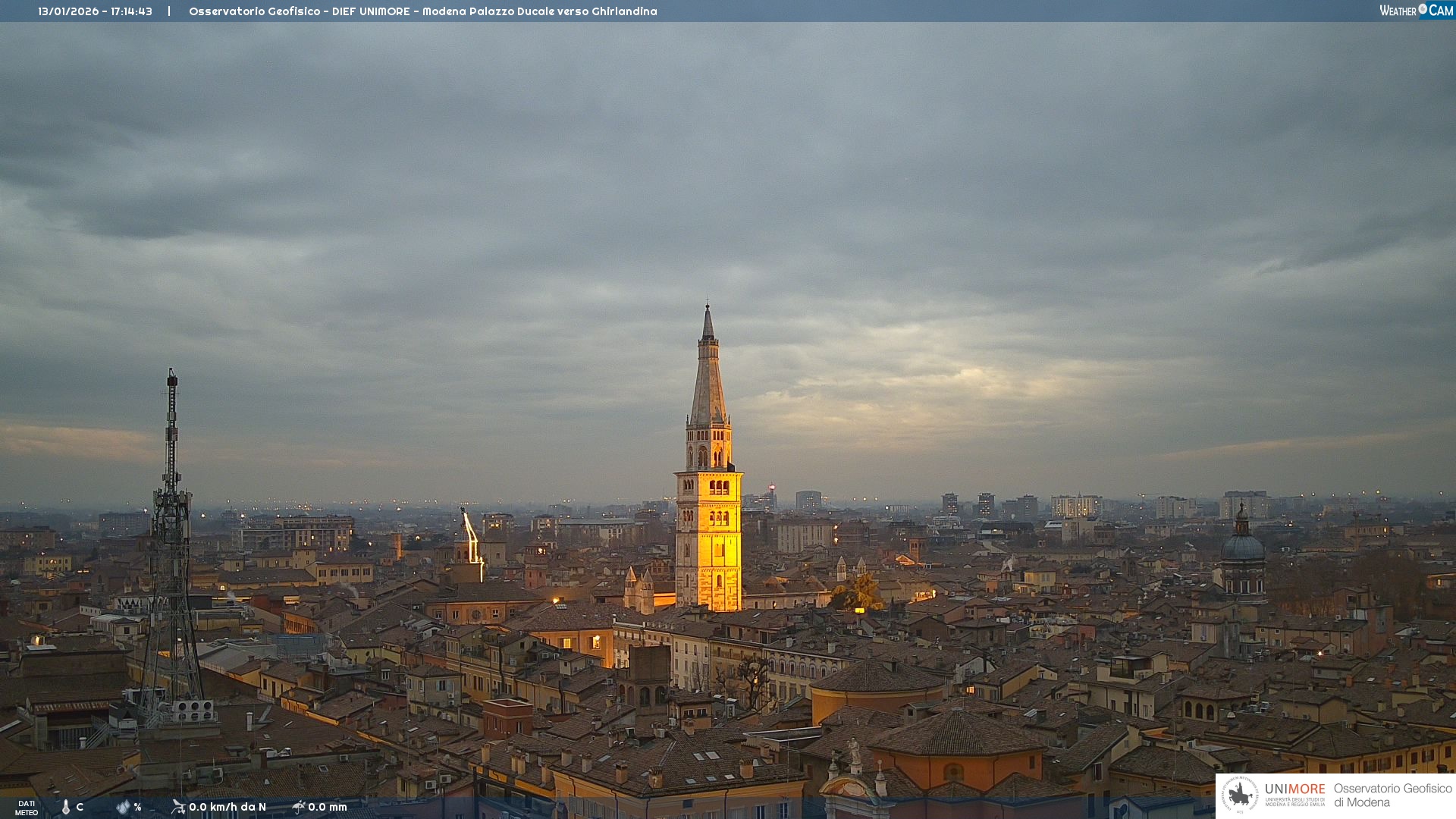Click the DATI METEO label
Viewport: 1456px width, 819px height.
click(x=27, y=808)
